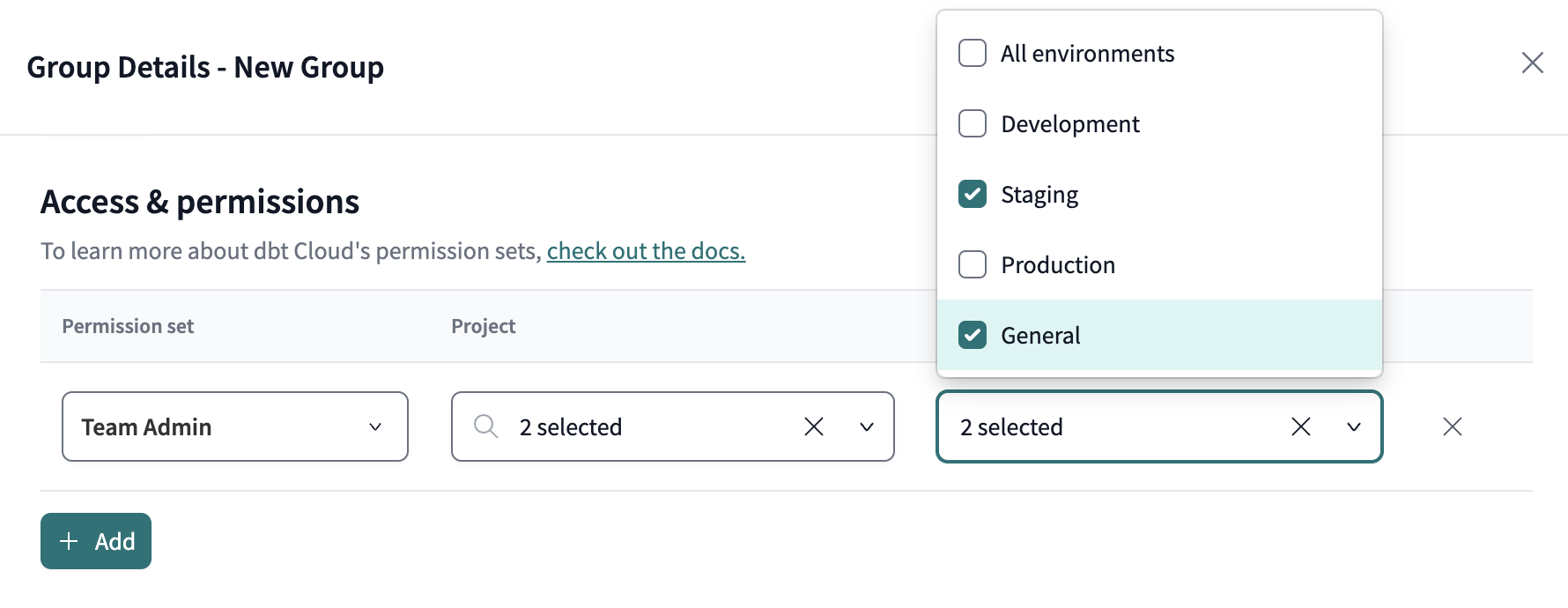Check the Production environment checkbox
Screen dimensions: 1568x608
coord(973,264)
